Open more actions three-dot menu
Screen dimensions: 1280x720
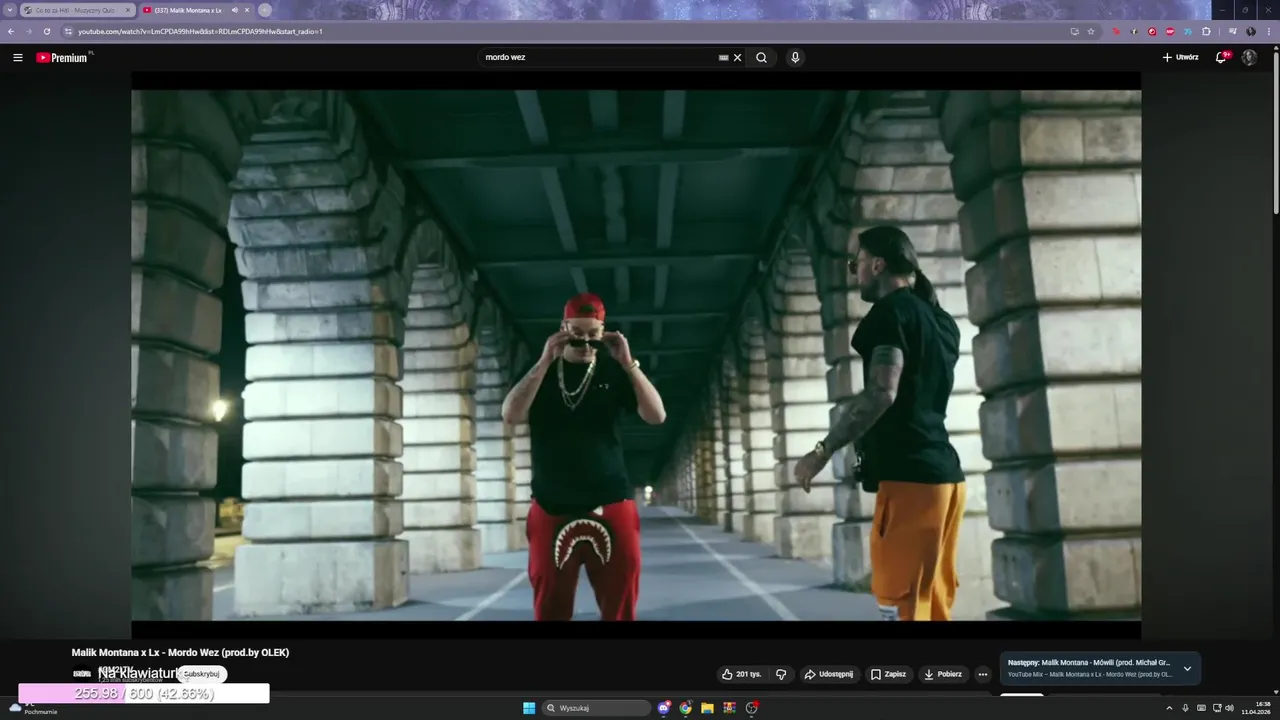(x=982, y=674)
